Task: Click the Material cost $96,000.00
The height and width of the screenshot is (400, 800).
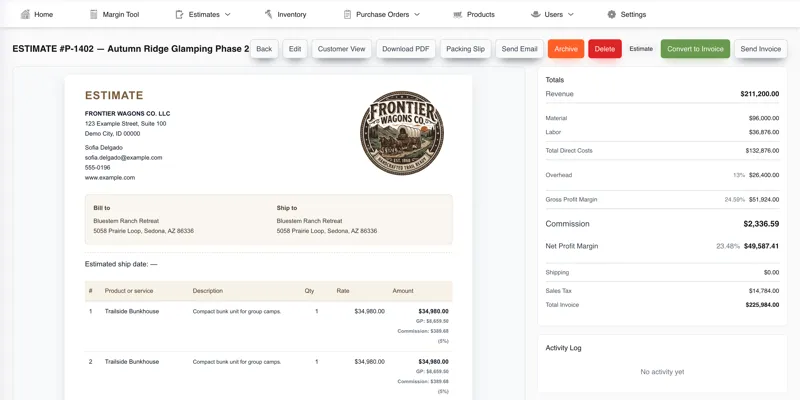Action: 764,118
